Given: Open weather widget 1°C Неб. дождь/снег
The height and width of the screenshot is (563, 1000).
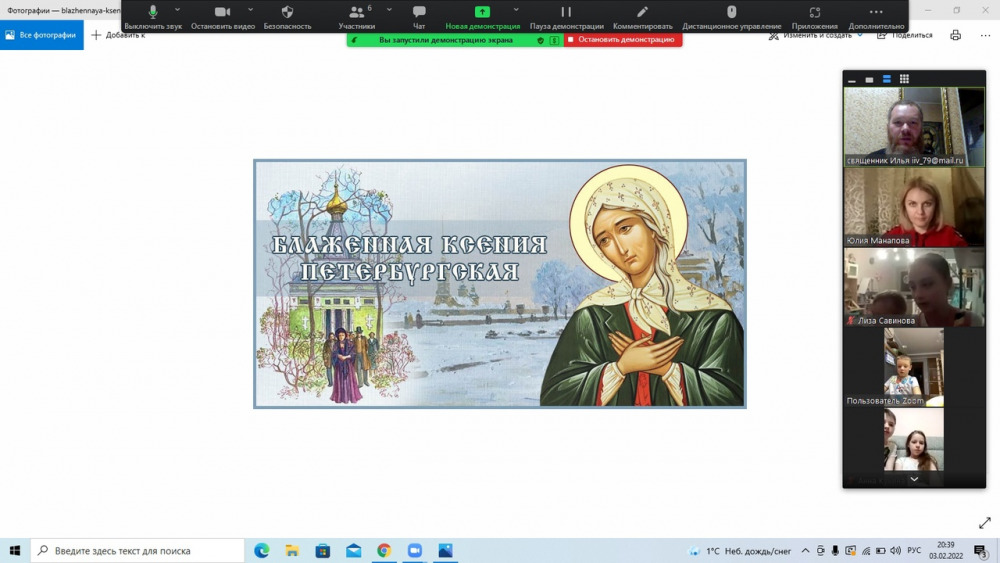Looking at the screenshot, I should point(740,551).
